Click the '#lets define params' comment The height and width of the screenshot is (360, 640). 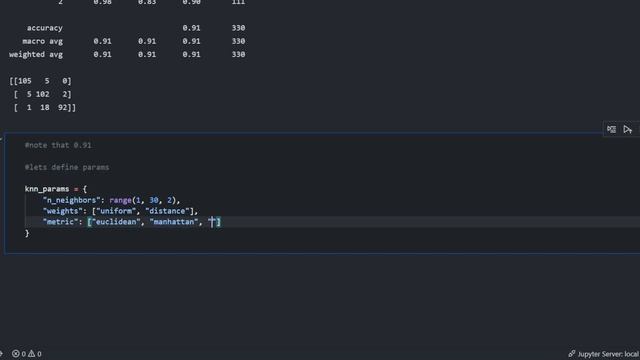pos(67,167)
